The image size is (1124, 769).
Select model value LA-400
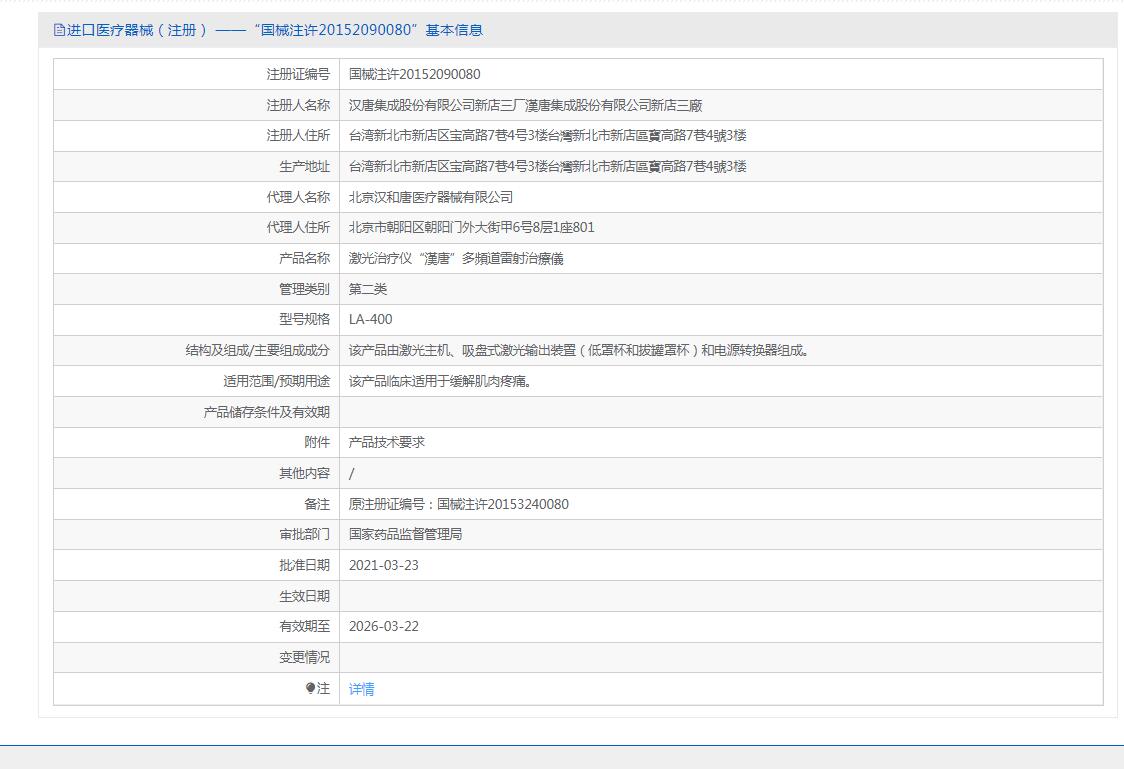(x=371, y=320)
